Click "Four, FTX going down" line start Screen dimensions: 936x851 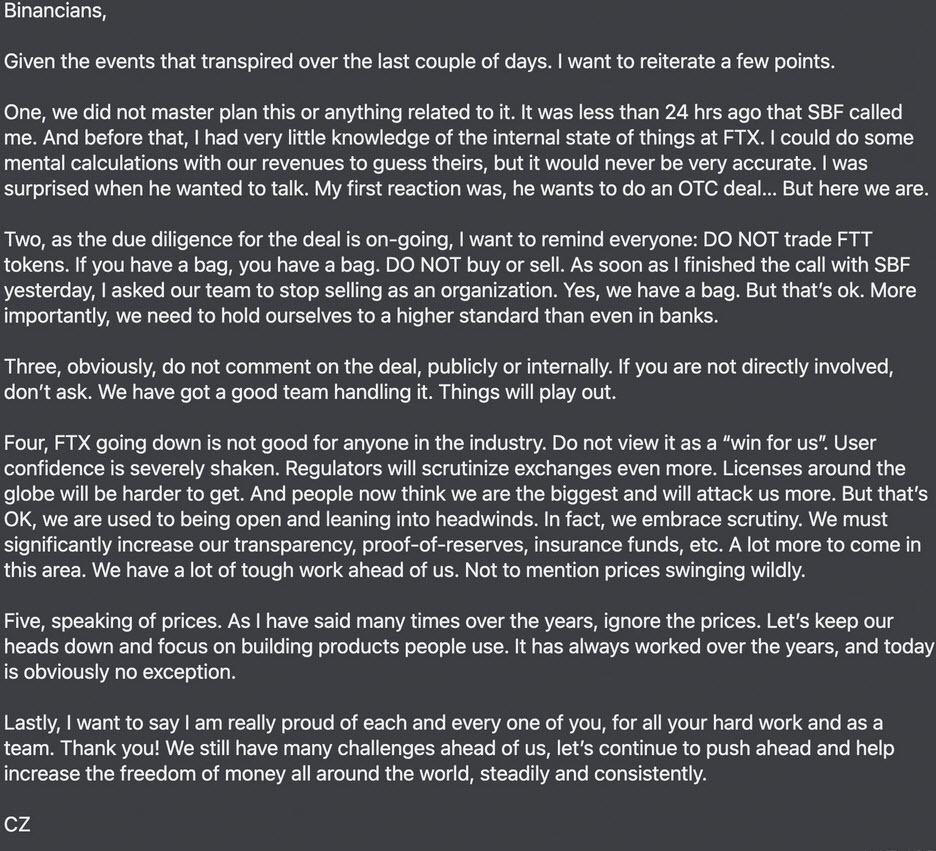106,443
